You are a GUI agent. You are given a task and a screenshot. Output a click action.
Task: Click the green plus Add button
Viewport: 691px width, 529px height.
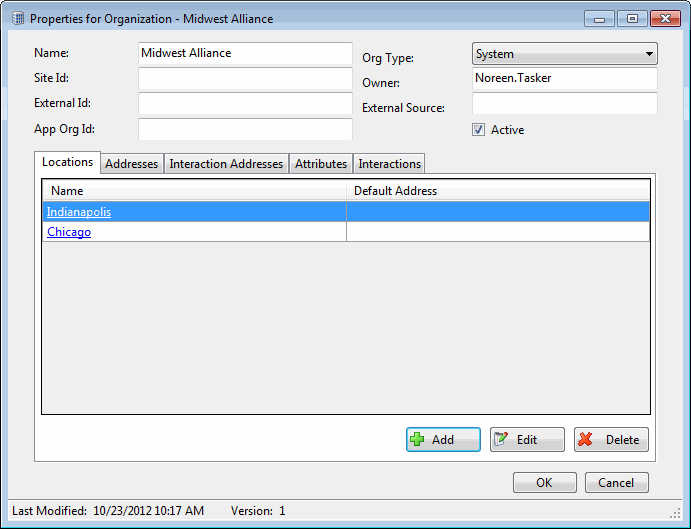pyautogui.click(x=443, y=440)
